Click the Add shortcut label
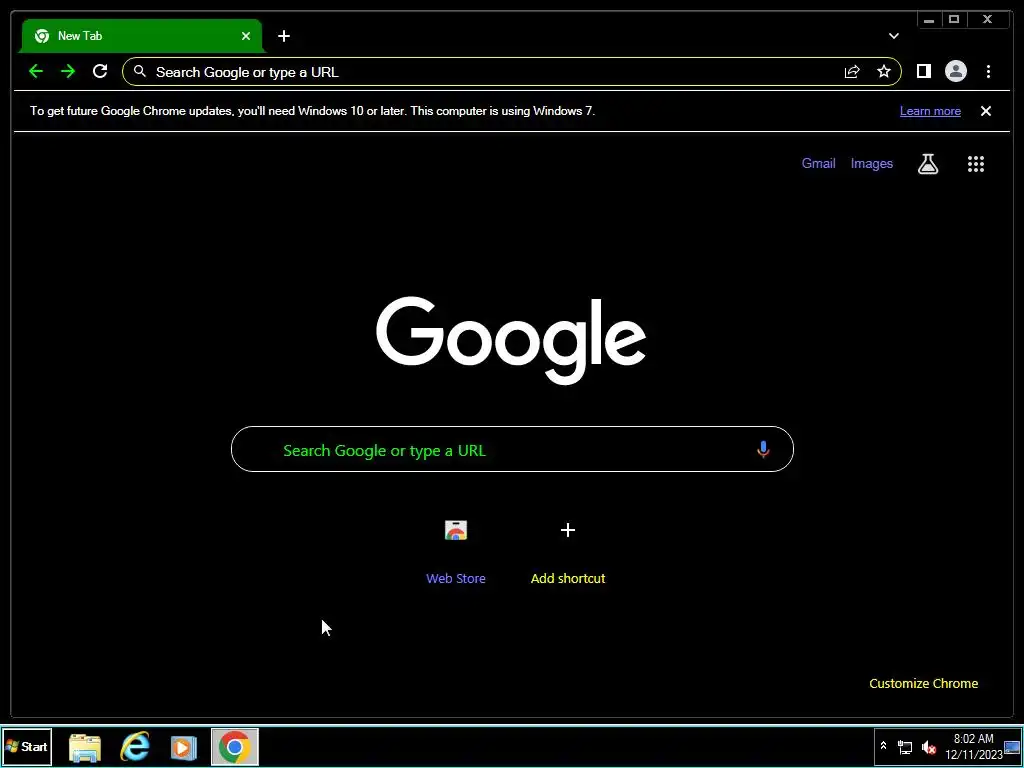1024x768 pixels. (x=568, y=579)
